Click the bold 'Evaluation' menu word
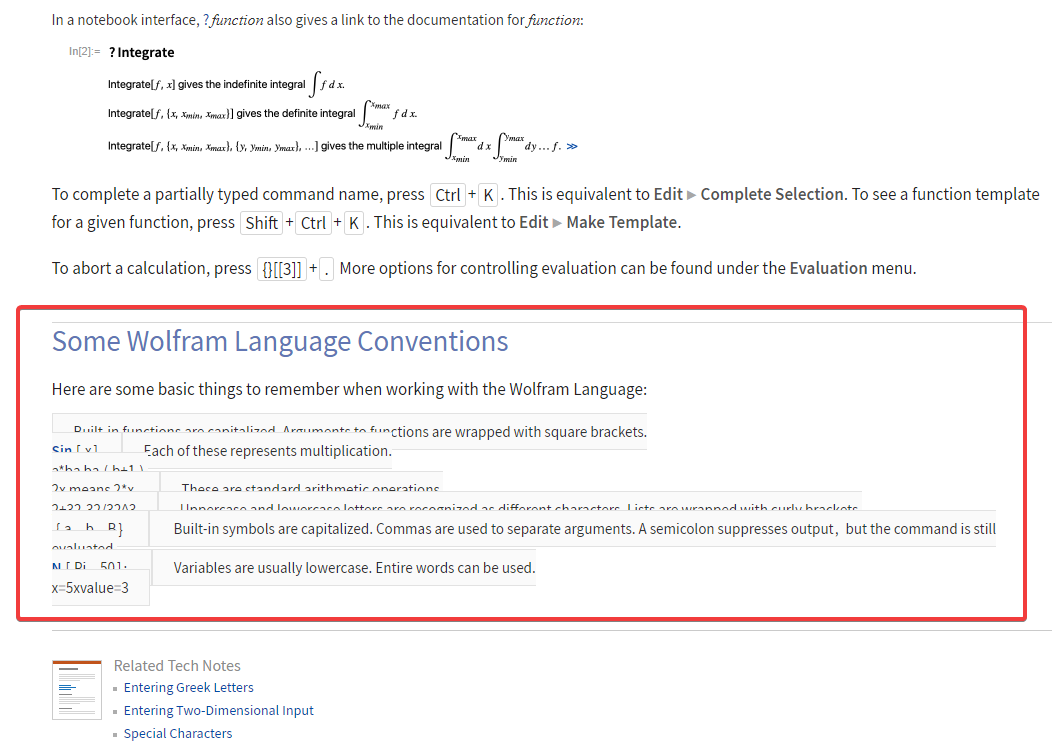 [828, 269]
